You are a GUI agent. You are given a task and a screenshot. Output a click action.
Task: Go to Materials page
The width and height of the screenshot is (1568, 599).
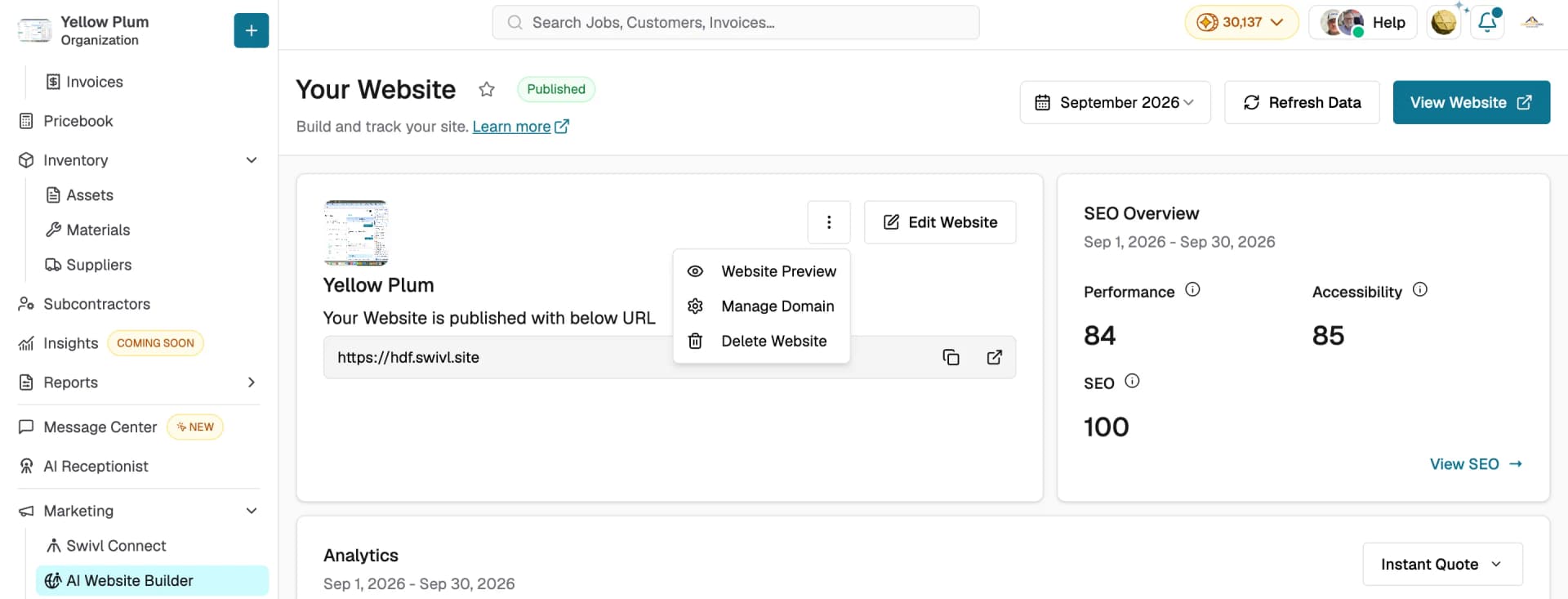click(88, 230)
